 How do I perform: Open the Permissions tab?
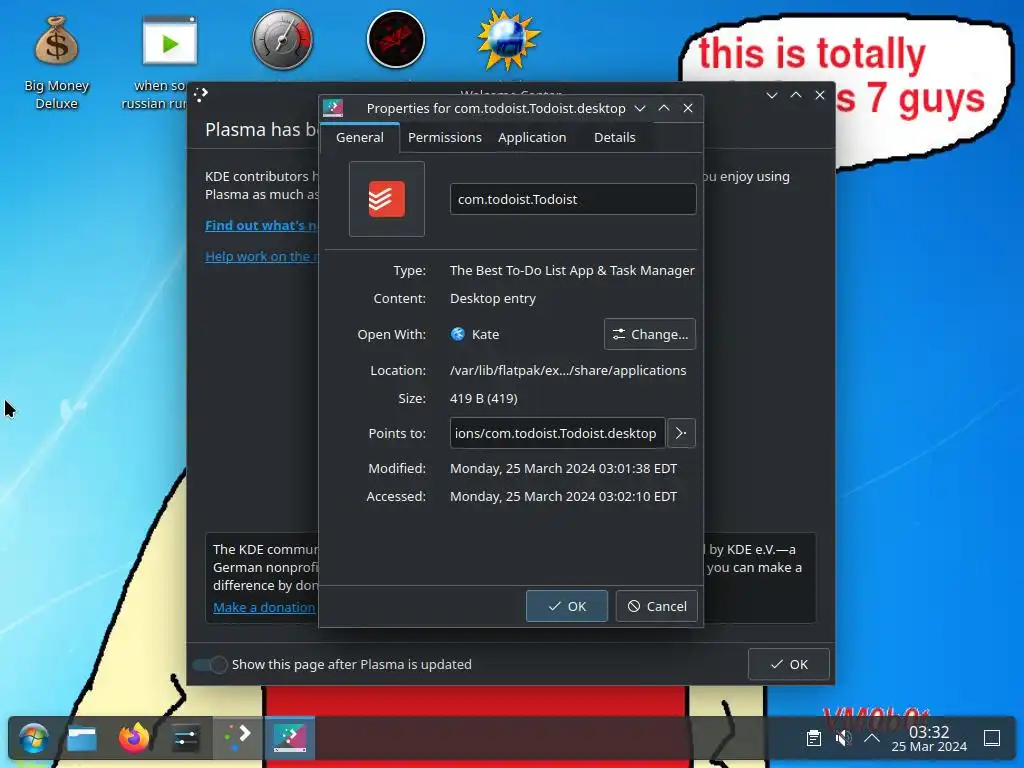pos(445,137)
